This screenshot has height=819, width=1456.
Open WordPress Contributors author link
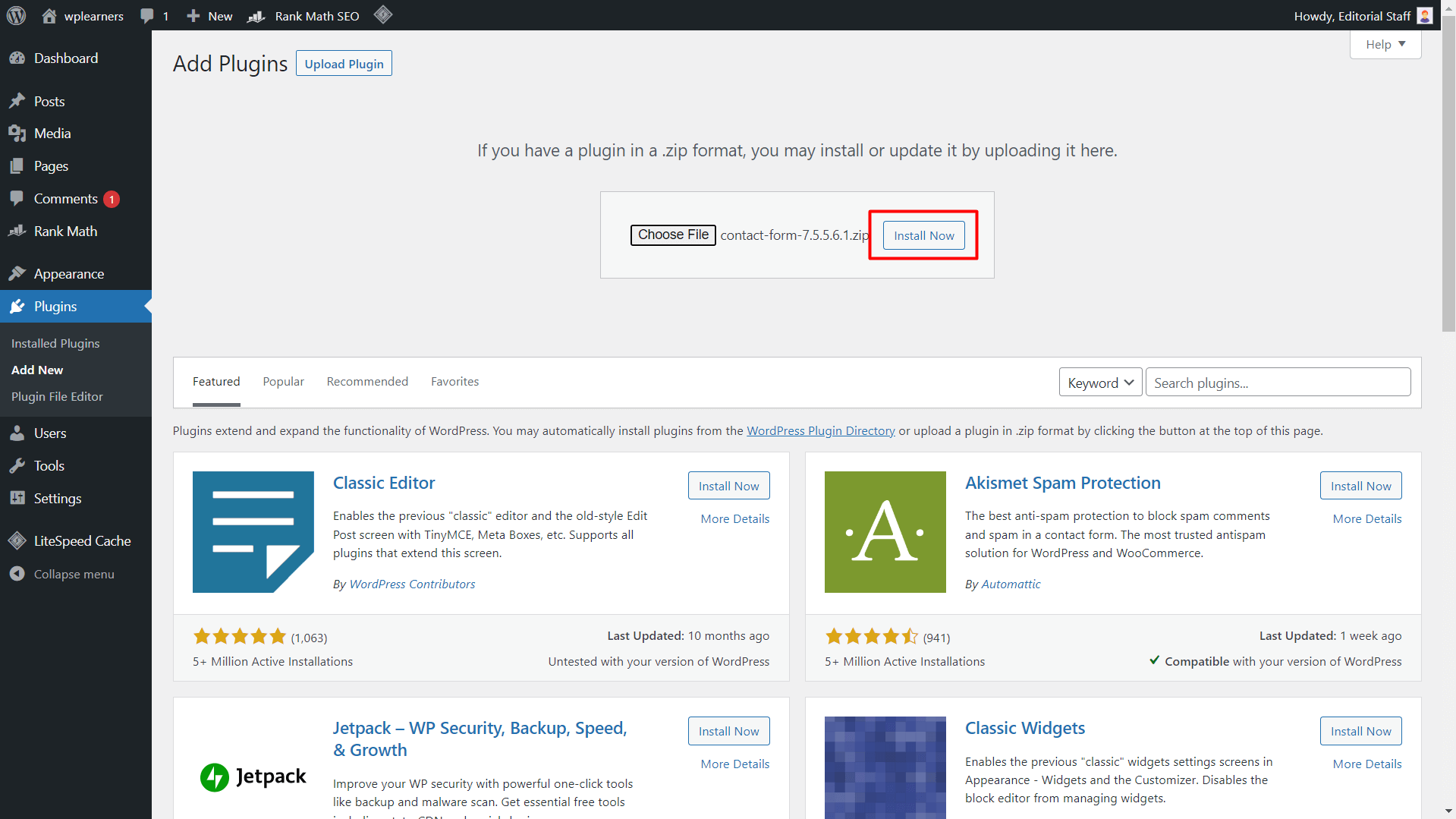412,584
